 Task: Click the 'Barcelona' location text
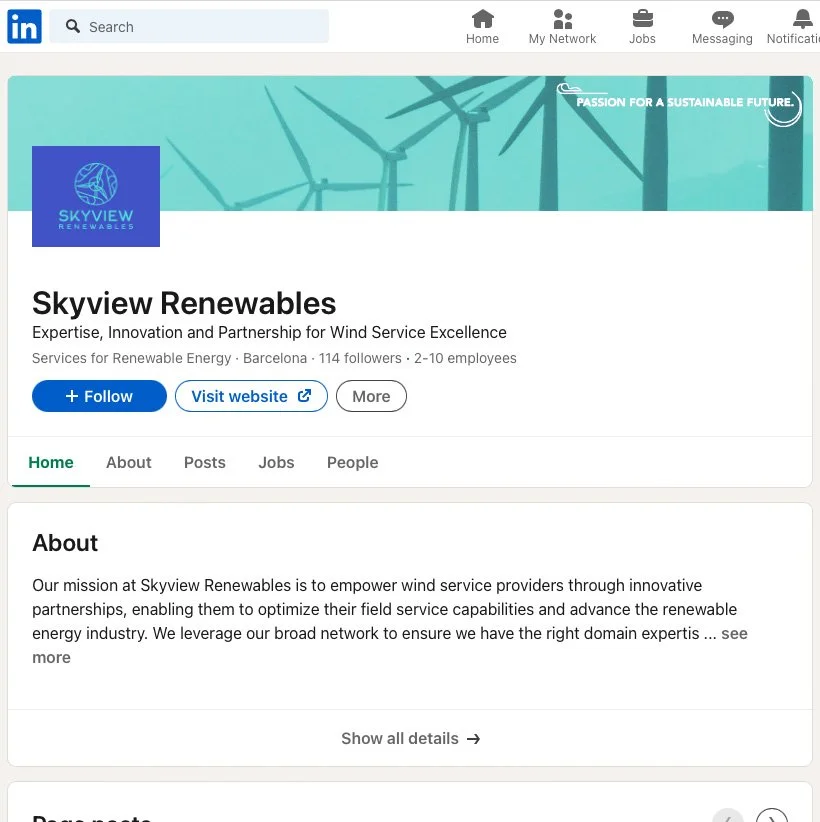(275, 358)
